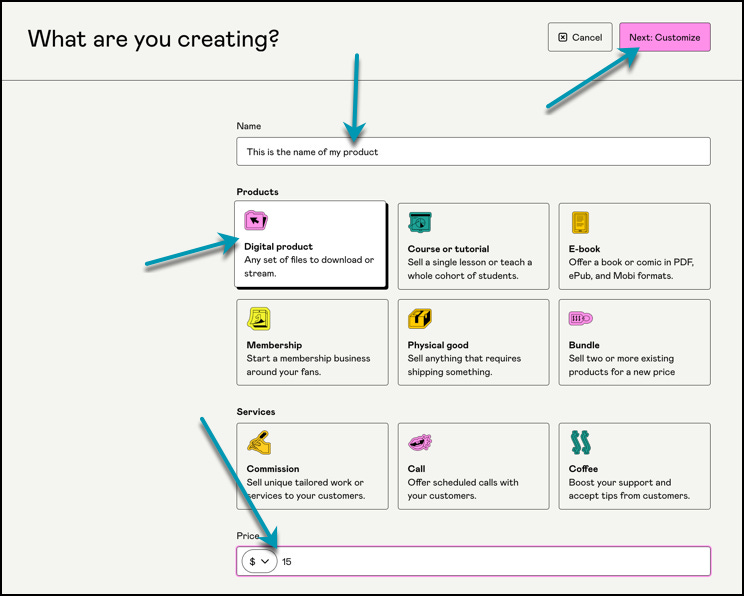
Task: Pick the E-book product card
Action: [x=634, y=246]
